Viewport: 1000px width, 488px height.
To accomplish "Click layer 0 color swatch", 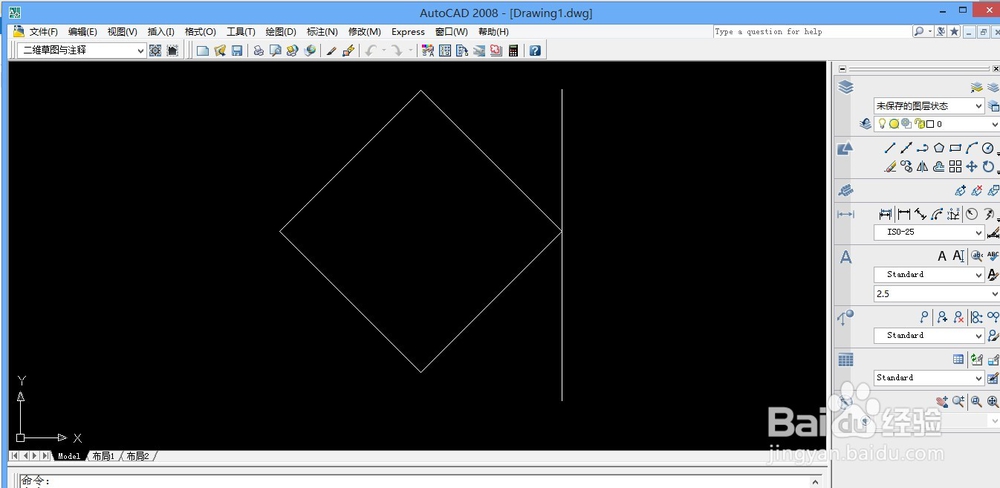I will coord(930,124).
